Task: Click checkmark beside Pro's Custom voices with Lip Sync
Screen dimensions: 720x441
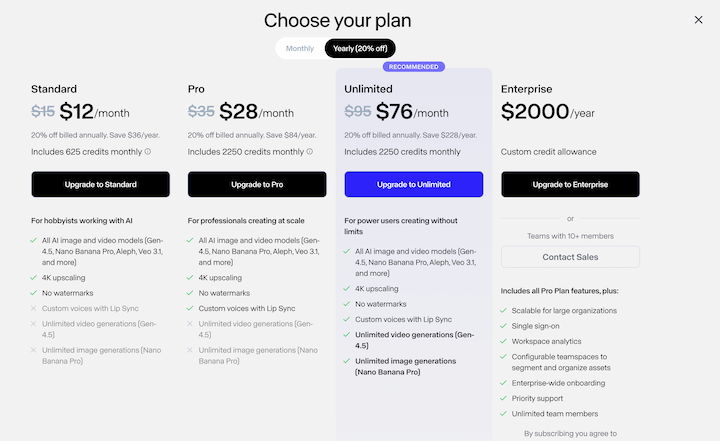Action: (x=191, y=308)
